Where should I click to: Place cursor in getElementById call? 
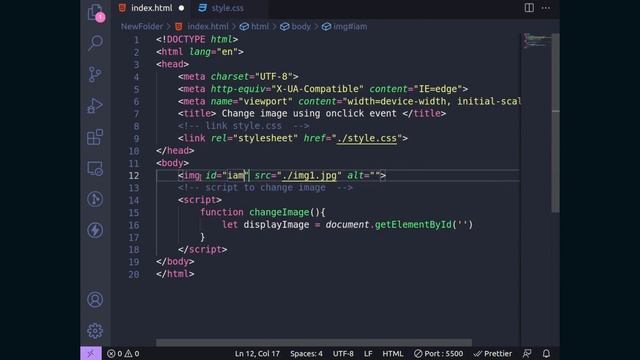point(413,225)
